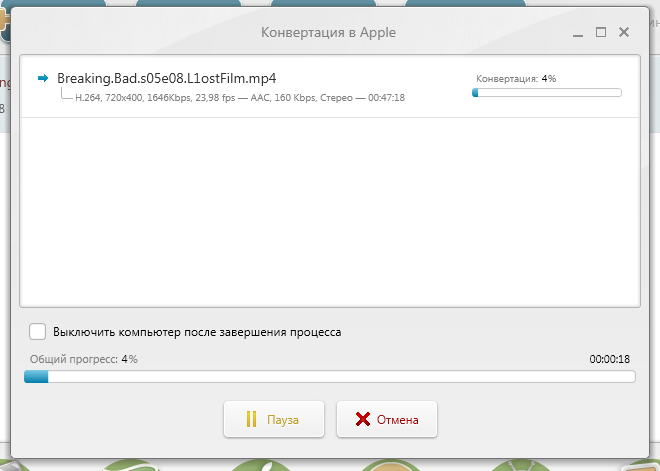
Task: Click the file's Конвертация 4% progress bar
Action: [x=547, y=93]
